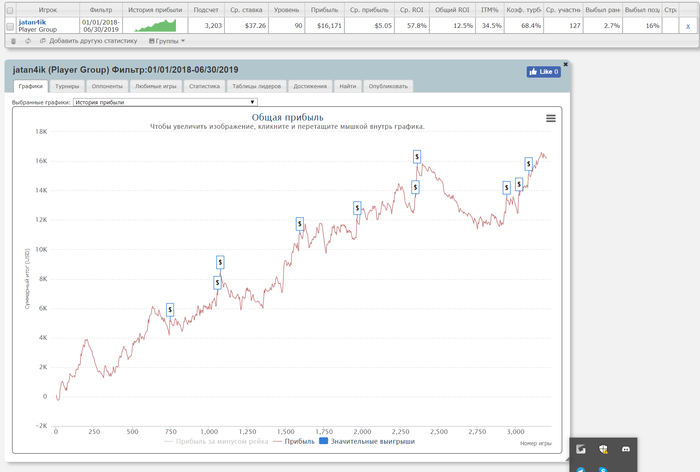Sort by the 'Игрок' column header

[48, 10]
